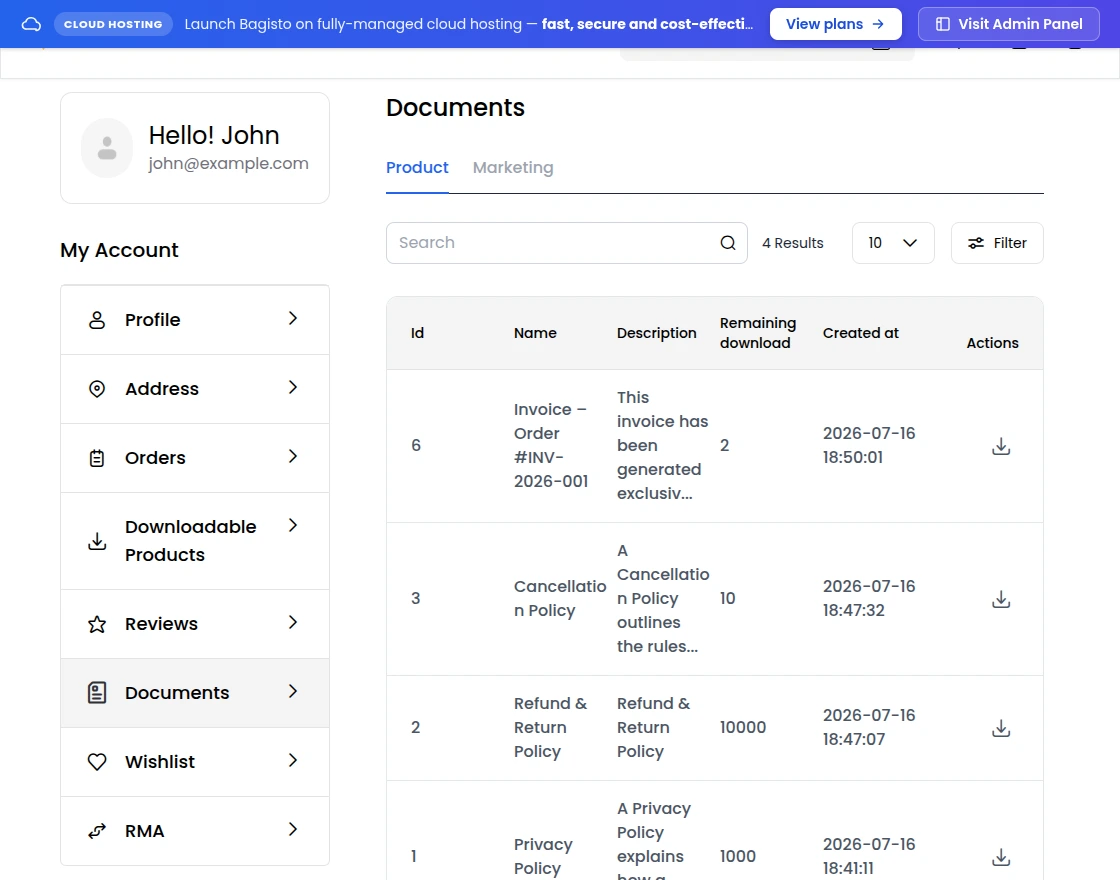Image resolution: width=1120 pixels, height=880 pixels.
Task: Open Orders in My Account menu
Action: click(195, 458)
